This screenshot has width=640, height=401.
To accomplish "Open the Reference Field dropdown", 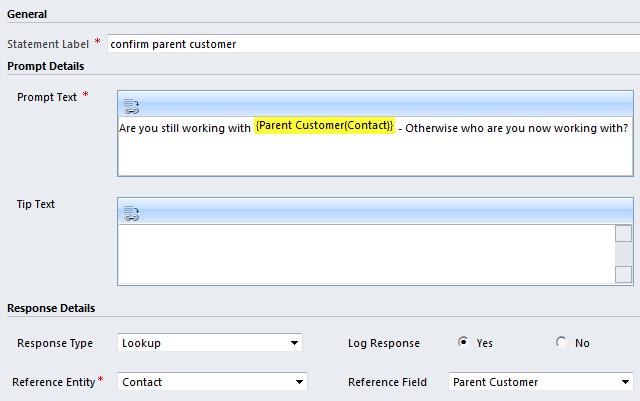I will [x=541, y=382].
